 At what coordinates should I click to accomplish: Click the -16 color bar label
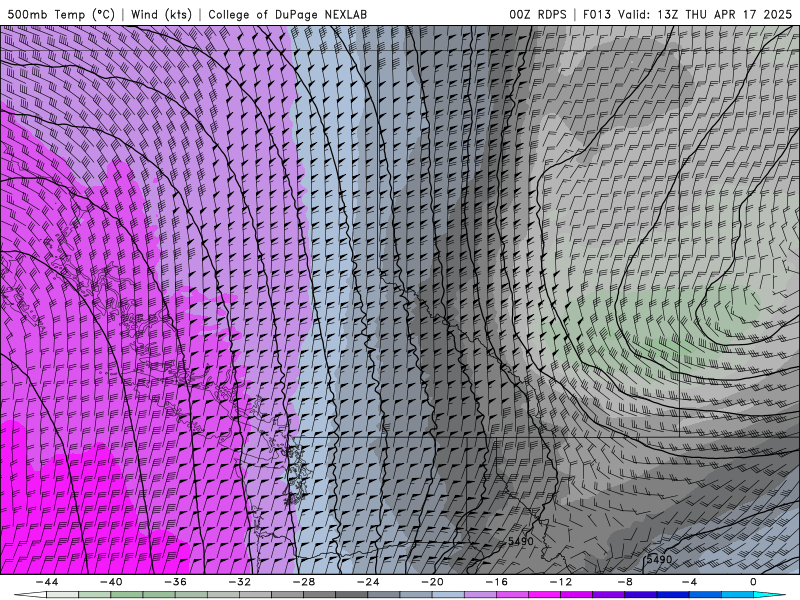coord(496,582)
